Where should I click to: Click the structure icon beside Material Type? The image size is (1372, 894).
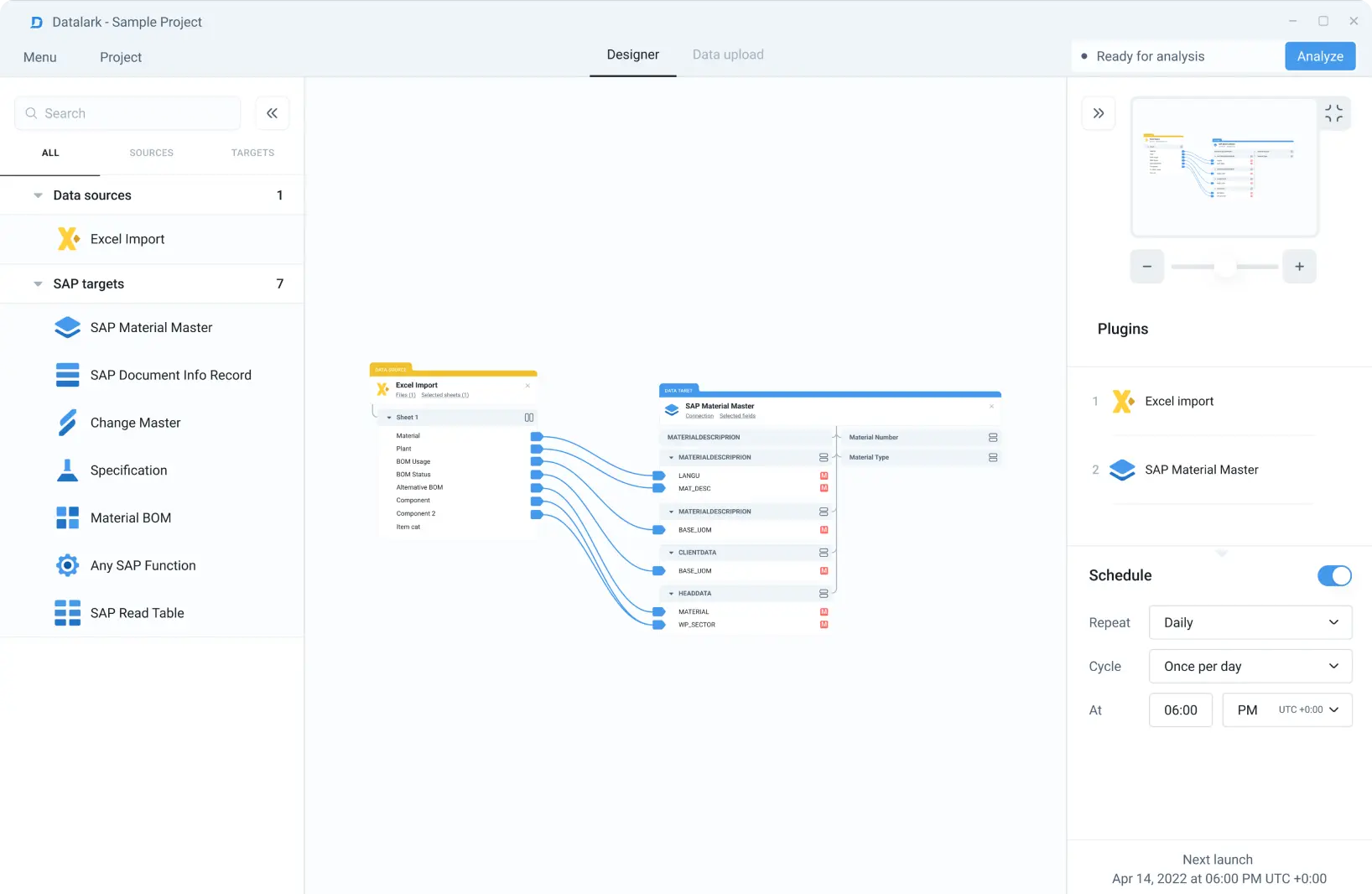(x=993, y=458)
